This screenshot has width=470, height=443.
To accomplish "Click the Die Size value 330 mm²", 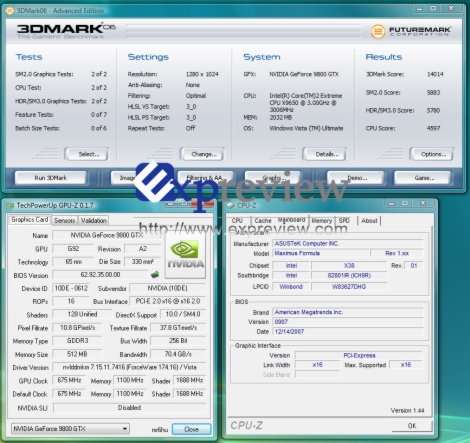I will click(x=142, y=262).
